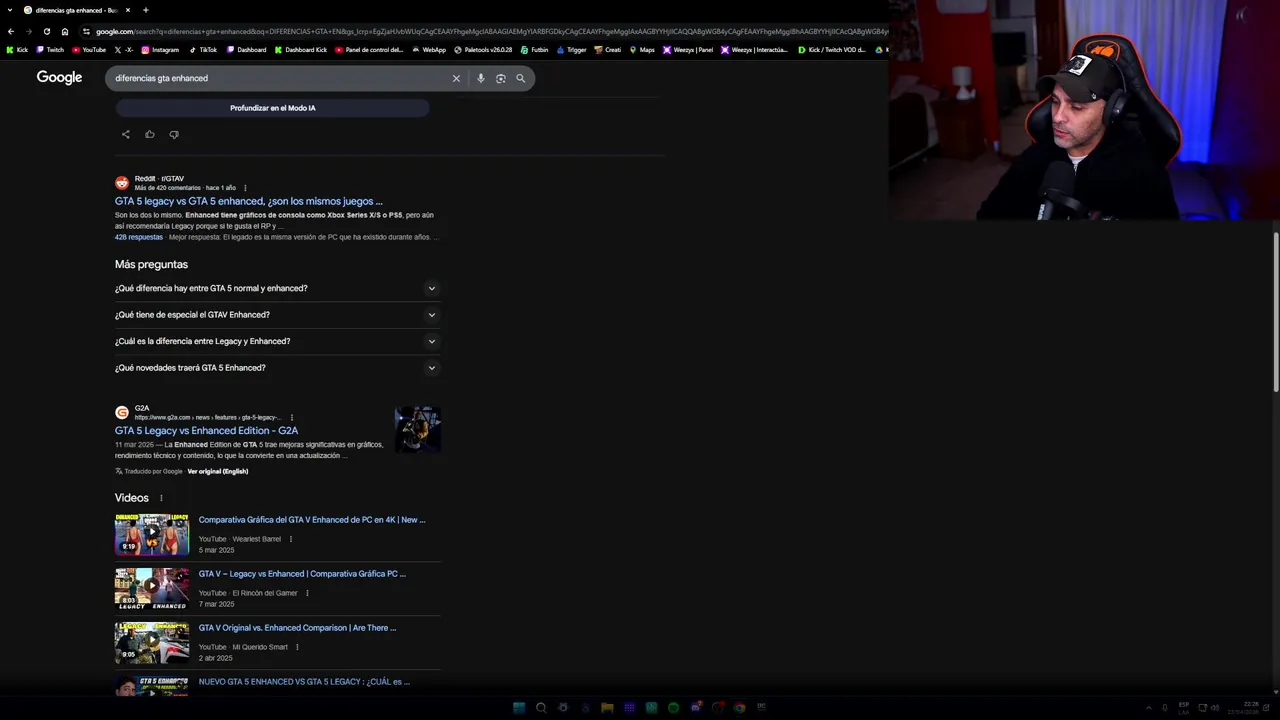The height and width of the screenshot is (720, 1280).
Task: Open the Paletools bookmark
Action: [x=483, y=50]
